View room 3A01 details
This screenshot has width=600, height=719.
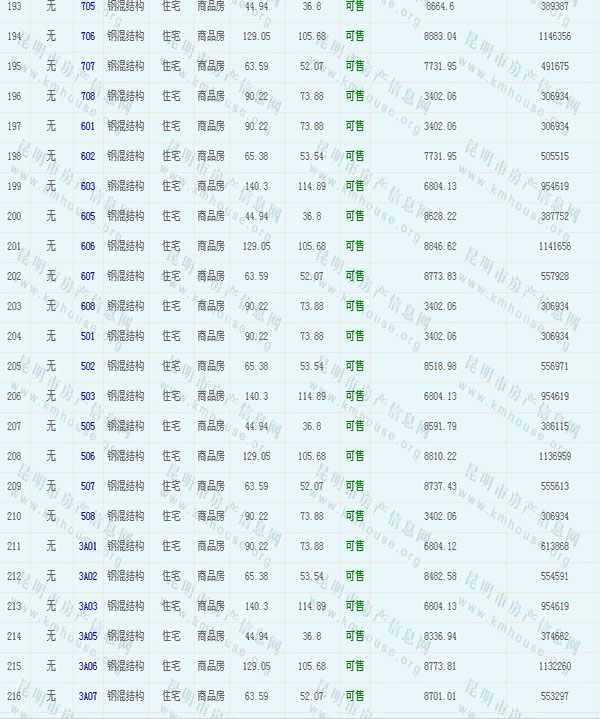tap(89, 546)
